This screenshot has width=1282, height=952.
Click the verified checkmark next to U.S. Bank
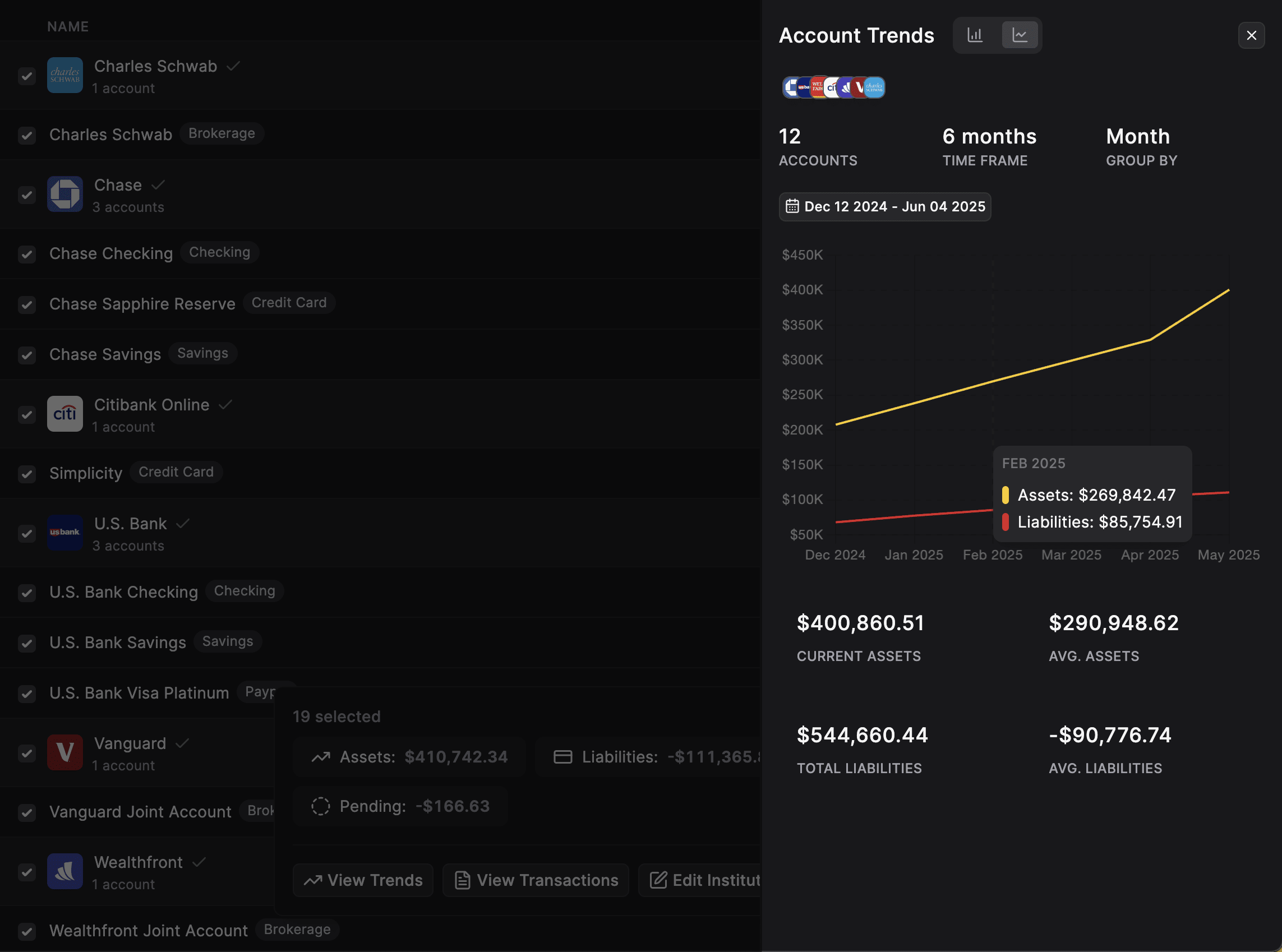(183, 523)
